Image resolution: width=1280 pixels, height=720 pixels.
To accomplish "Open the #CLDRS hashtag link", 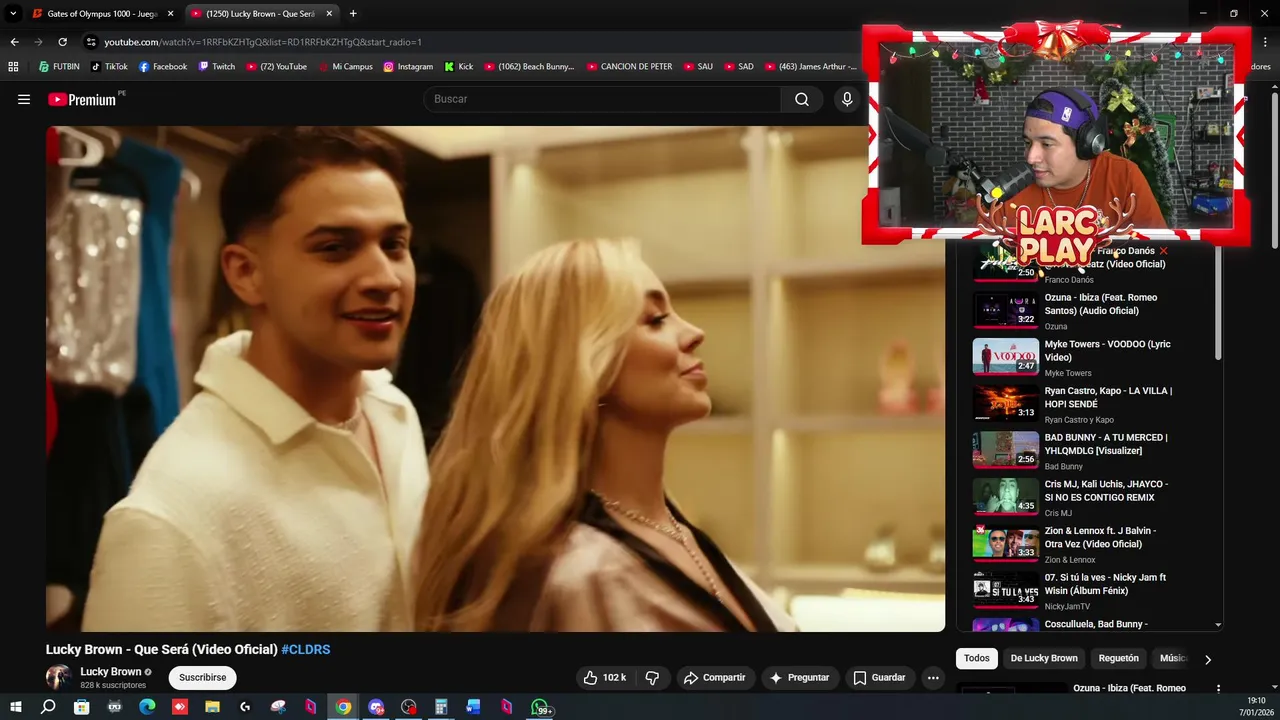I will tap(306, 649).
